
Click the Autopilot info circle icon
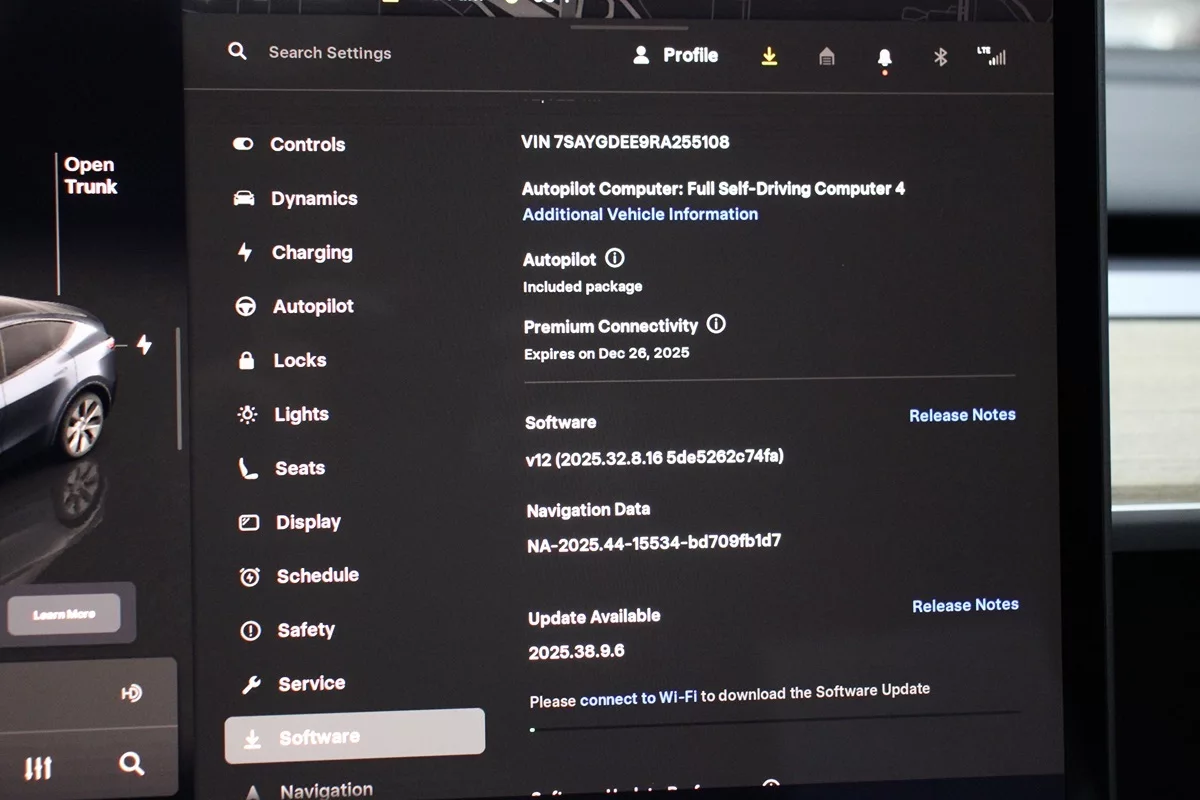615,259
